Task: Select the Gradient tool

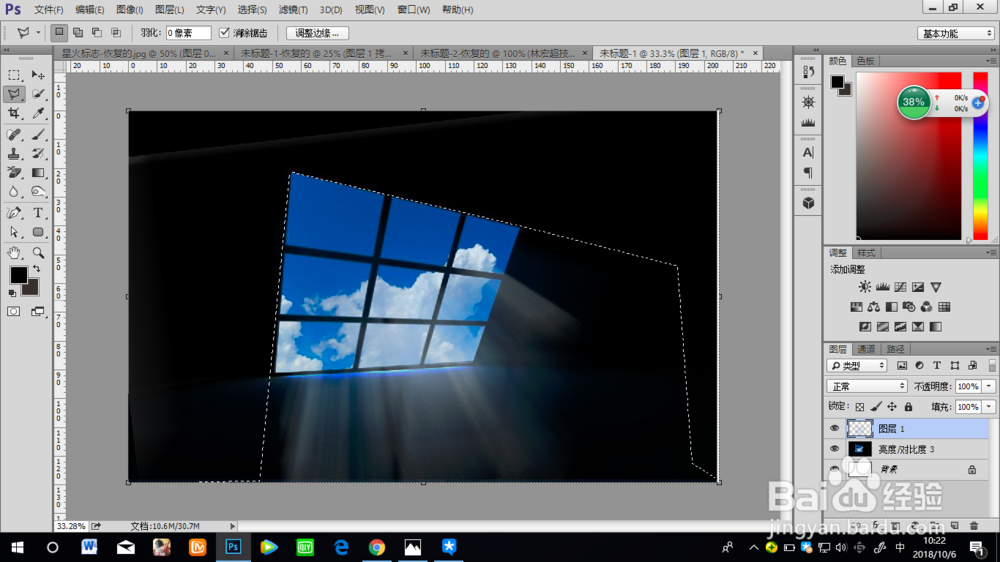Action: [x=38, y=173]
